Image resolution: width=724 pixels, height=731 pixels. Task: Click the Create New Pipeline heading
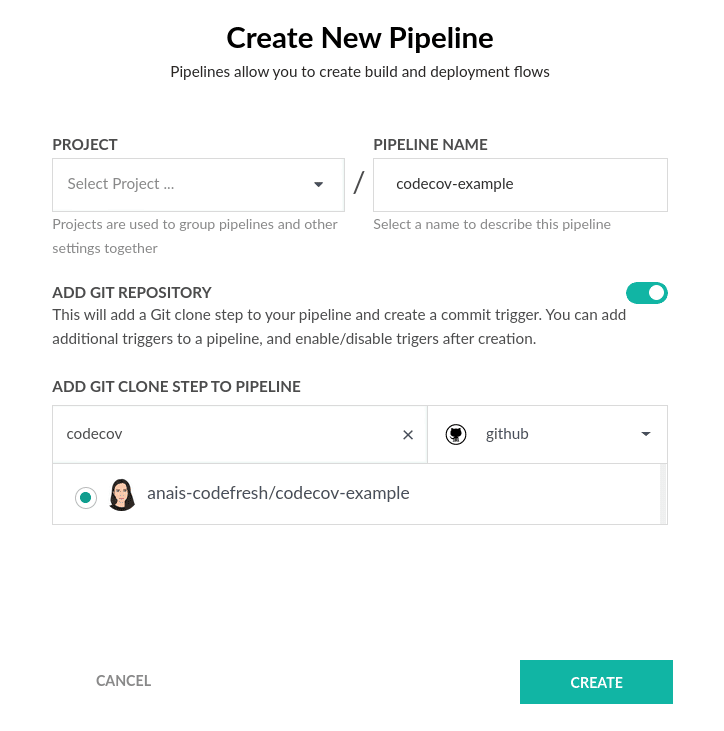coord(360,38)
